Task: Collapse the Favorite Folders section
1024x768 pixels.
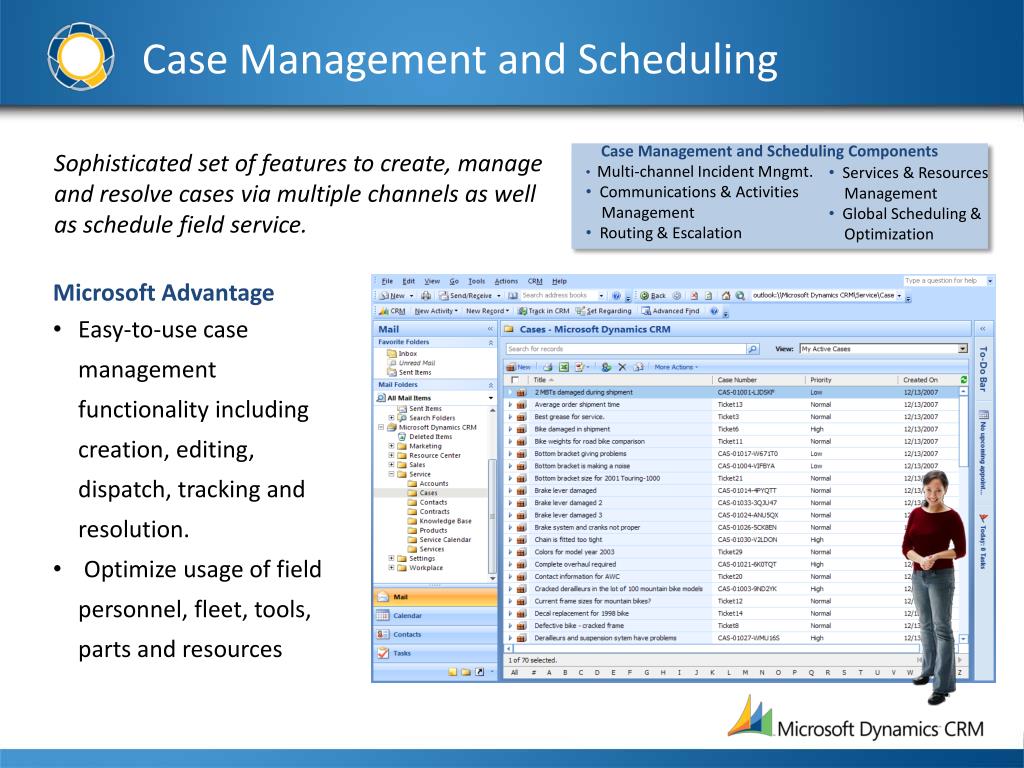Action: pyautogui.click(x=490, y=342)
